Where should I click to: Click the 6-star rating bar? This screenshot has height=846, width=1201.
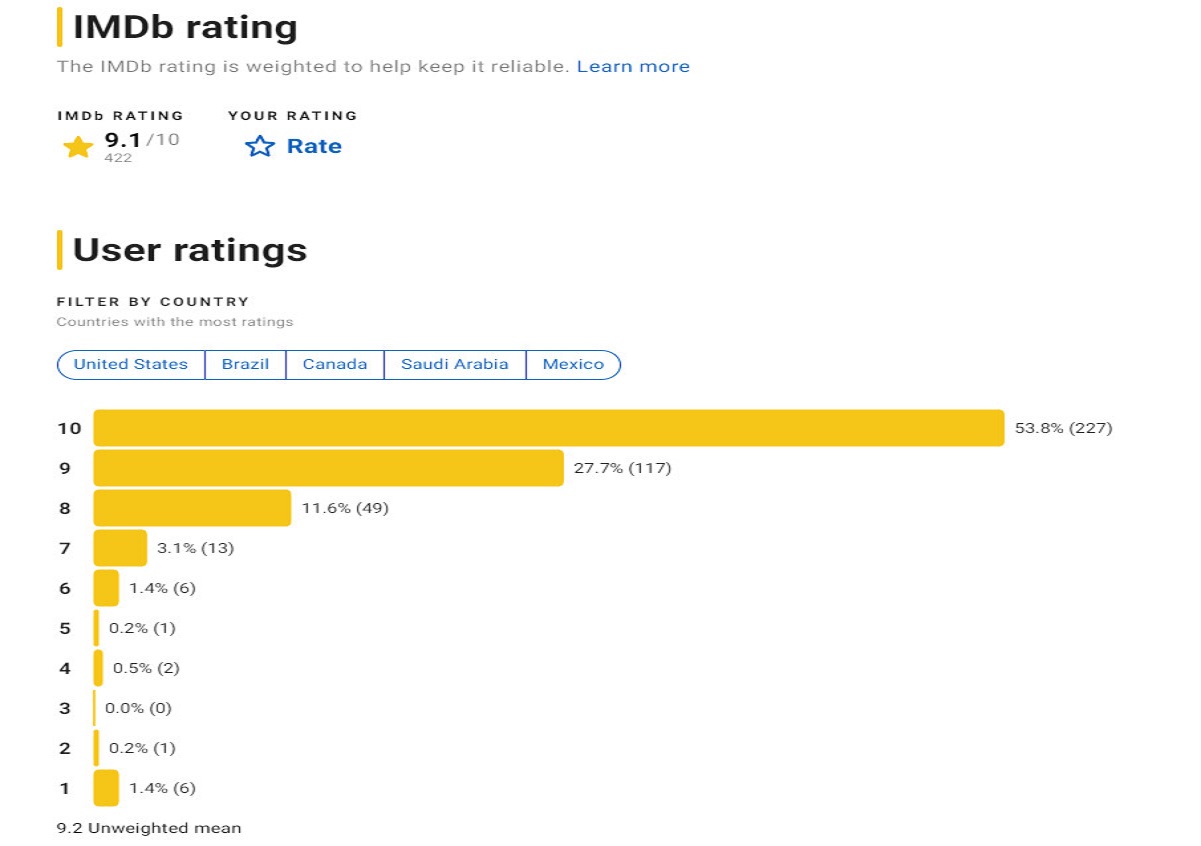coord(106,588)
